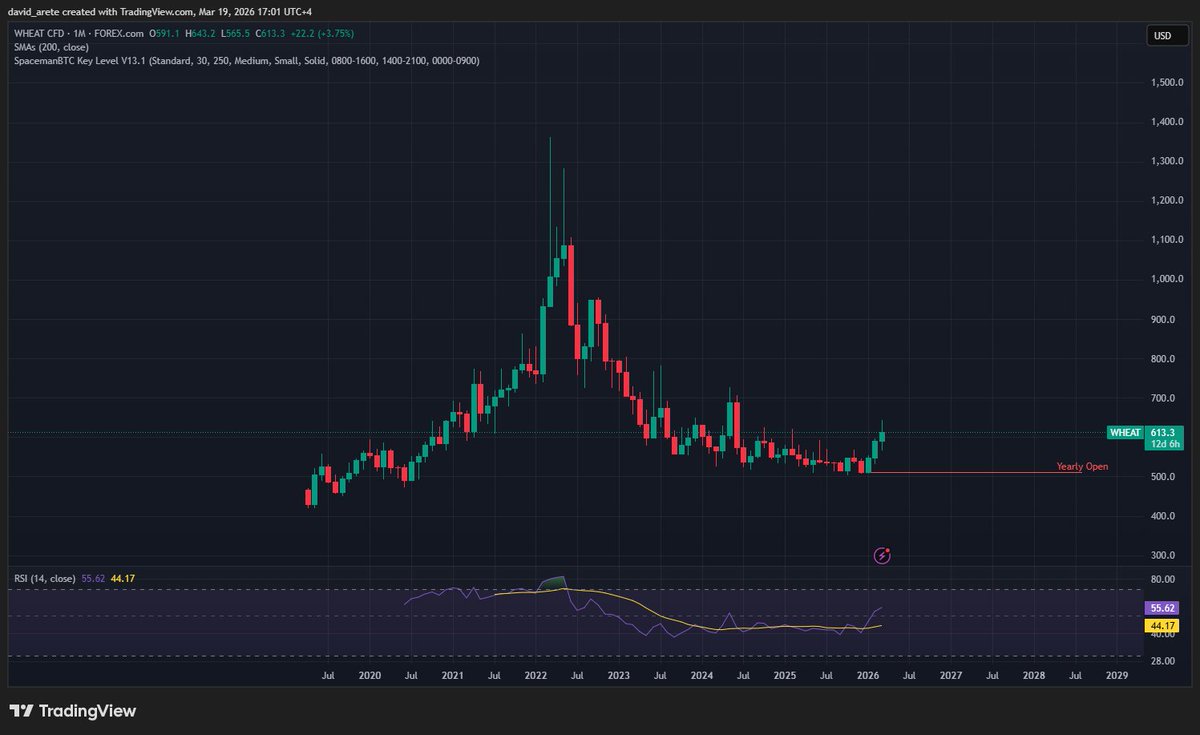
Task: Click the green WHEAT symbol tag on price axis
Action: (1125, 433)
